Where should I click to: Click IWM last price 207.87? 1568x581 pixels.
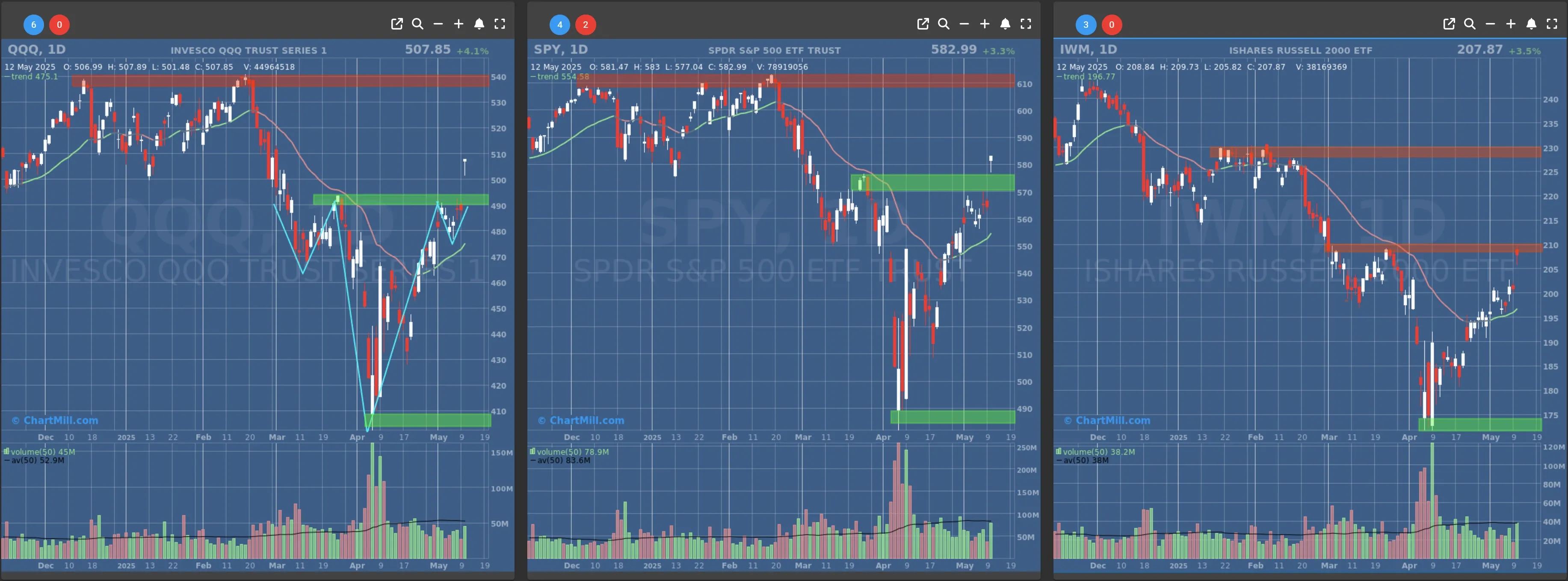tap(1480, 49)
